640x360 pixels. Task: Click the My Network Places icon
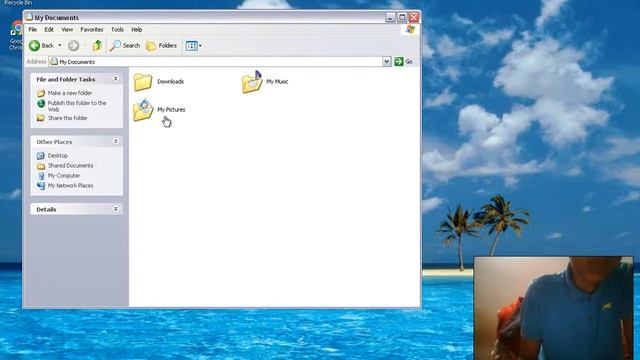pos(41,186)
